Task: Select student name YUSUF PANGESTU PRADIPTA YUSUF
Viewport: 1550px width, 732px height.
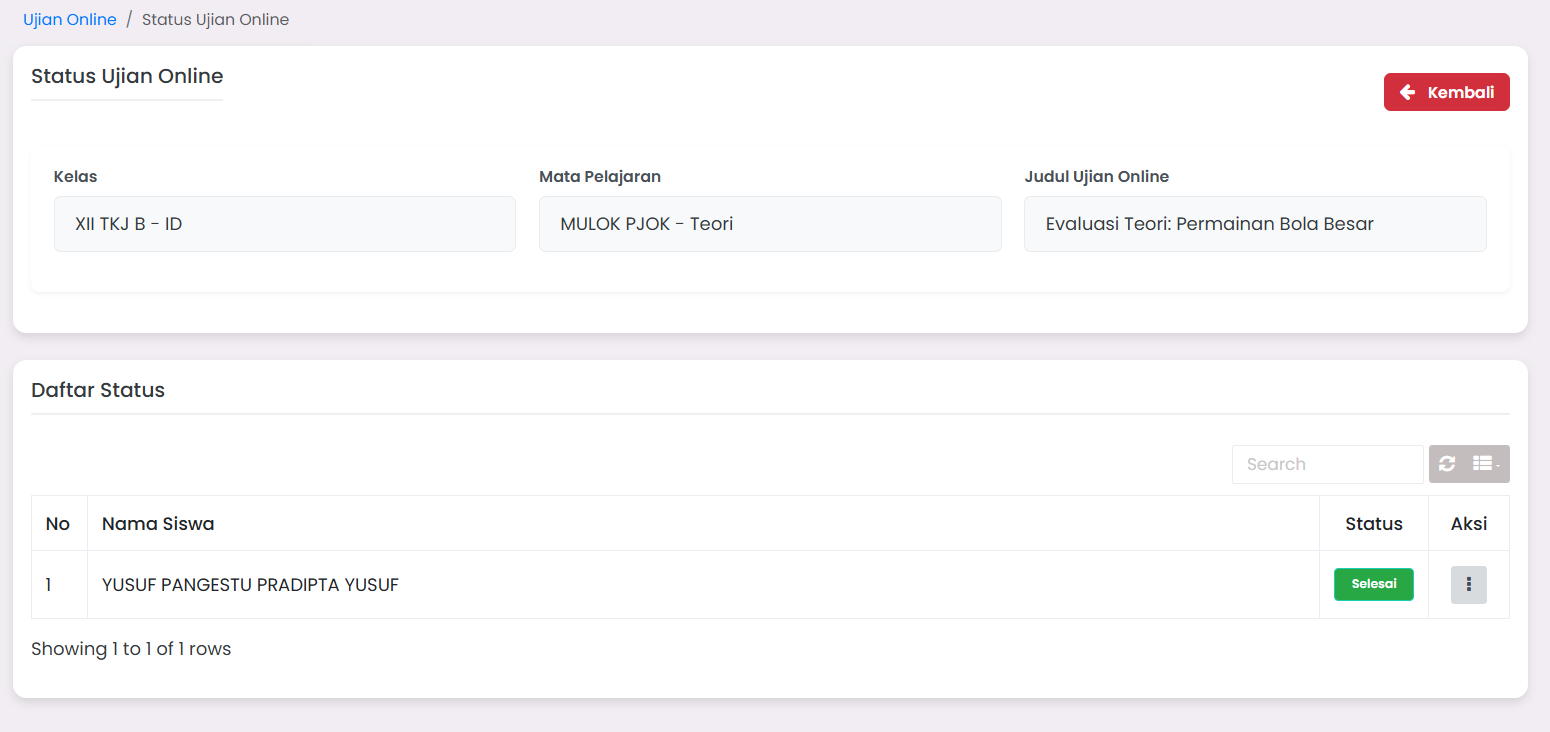Action: coord(250,585)
